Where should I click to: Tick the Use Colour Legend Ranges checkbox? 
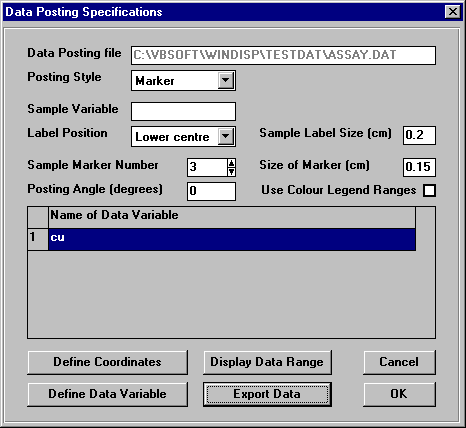pos(429,190)
